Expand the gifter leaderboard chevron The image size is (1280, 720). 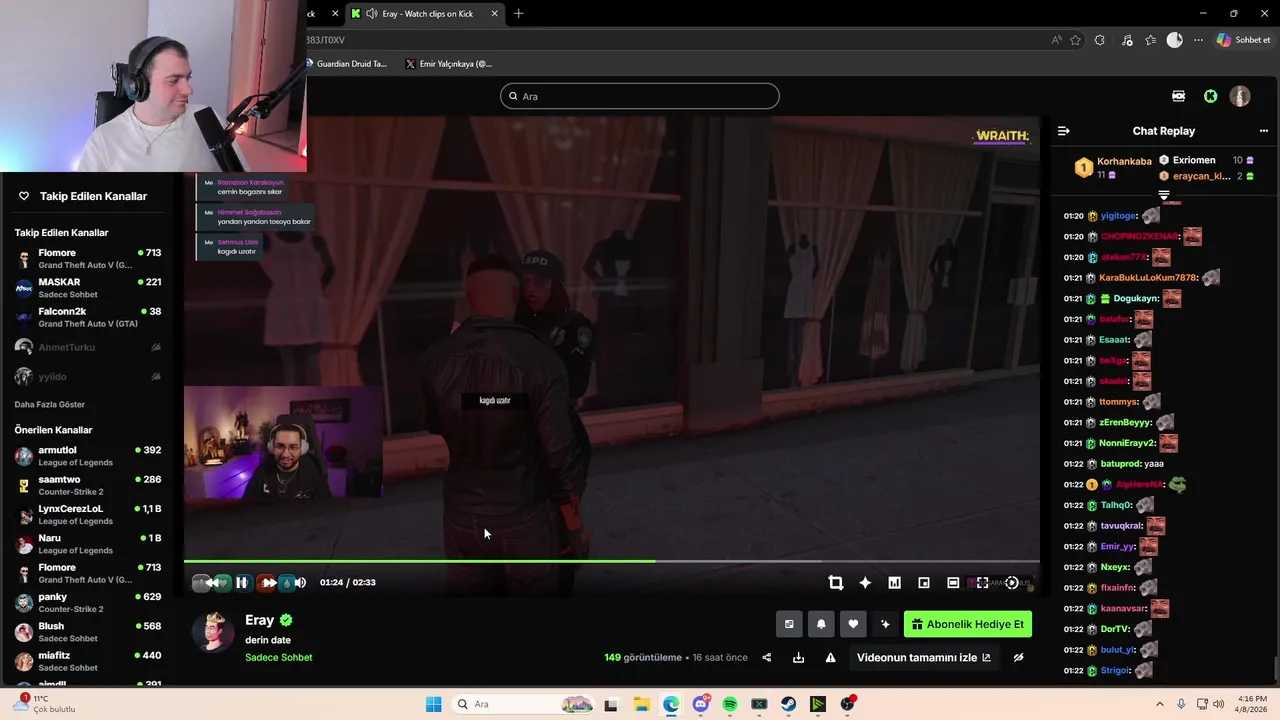(1164, 195)
